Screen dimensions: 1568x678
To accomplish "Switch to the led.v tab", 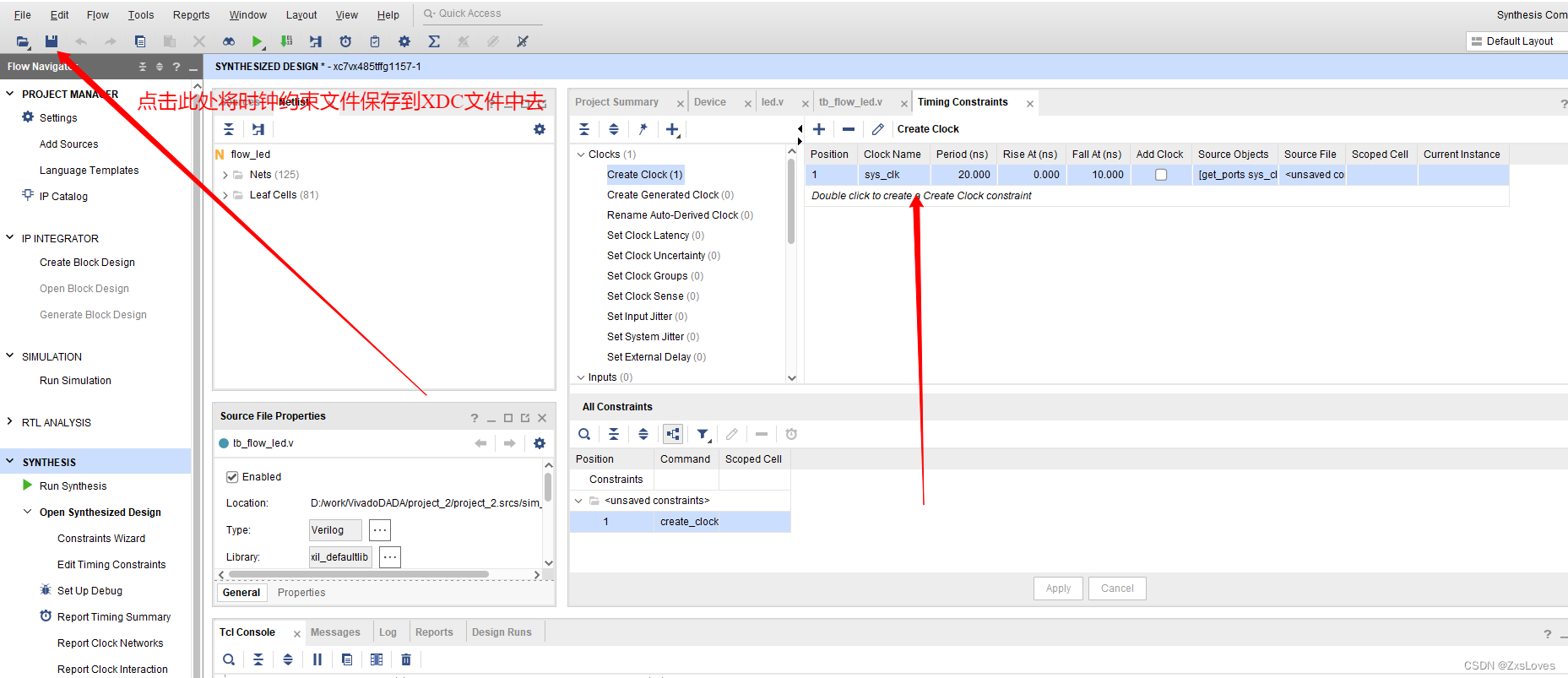I will click(773, 102).
